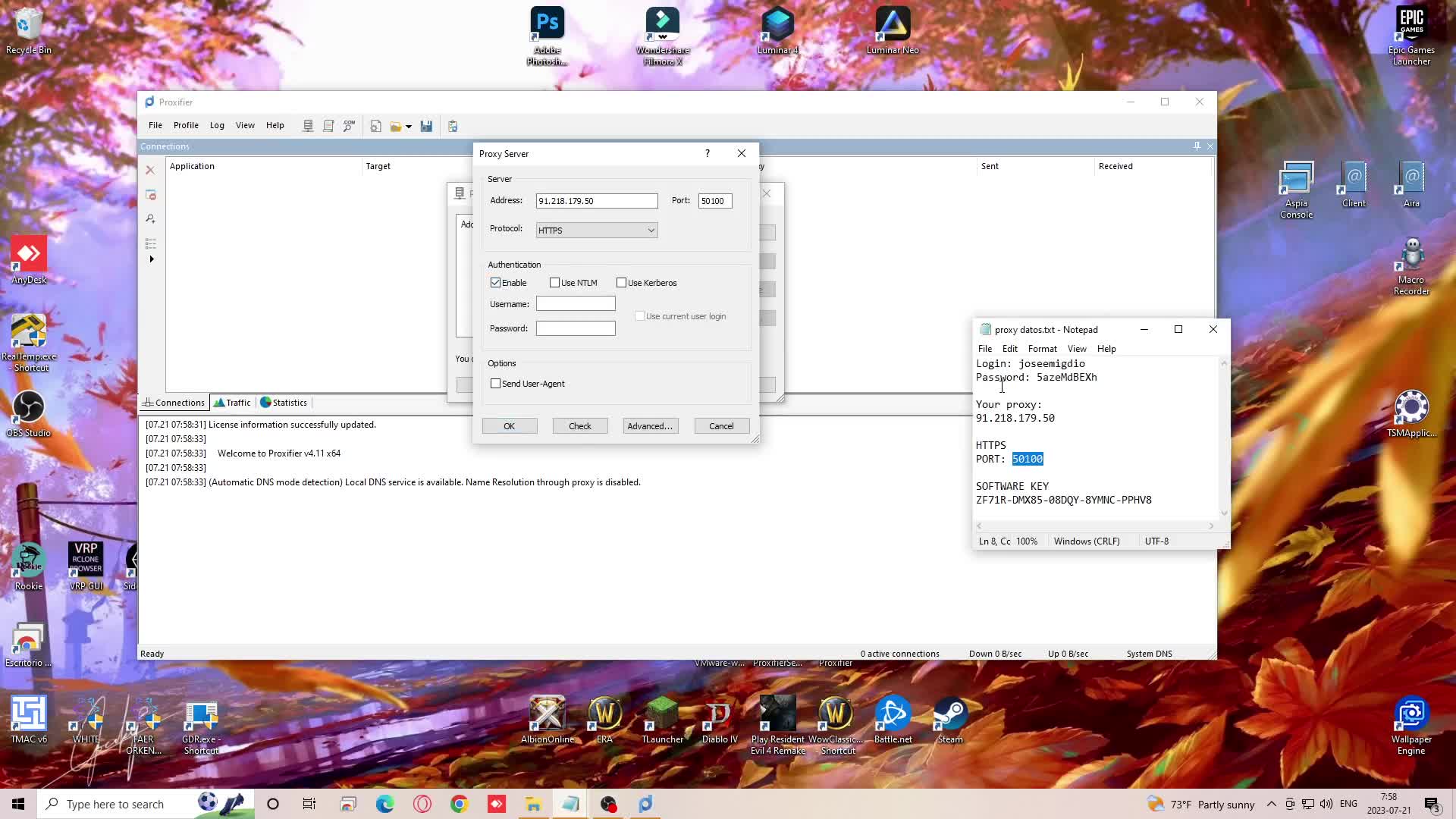Enable Use current user login

(640, 316)
